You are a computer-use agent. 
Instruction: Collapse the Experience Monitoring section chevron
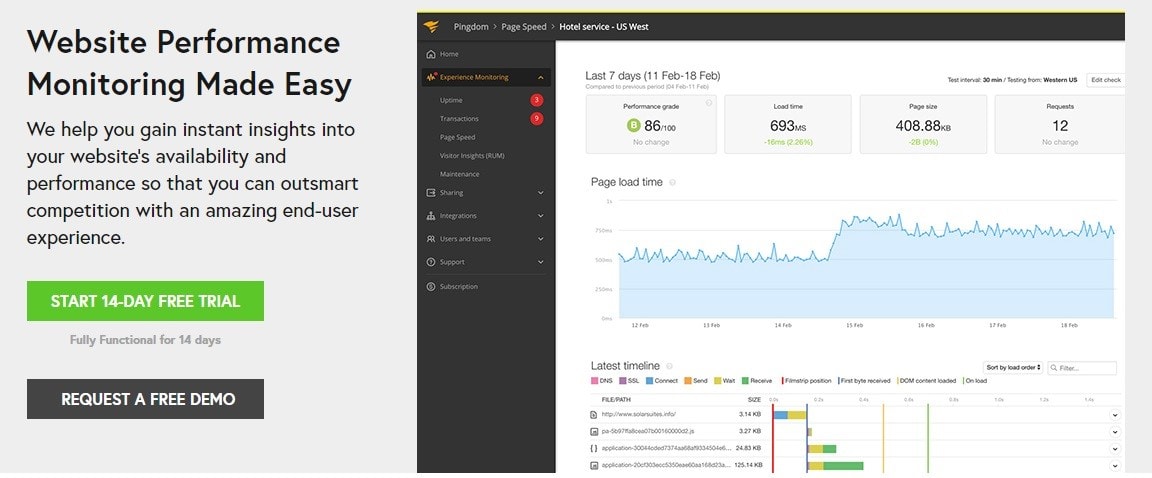pos(541,77)
